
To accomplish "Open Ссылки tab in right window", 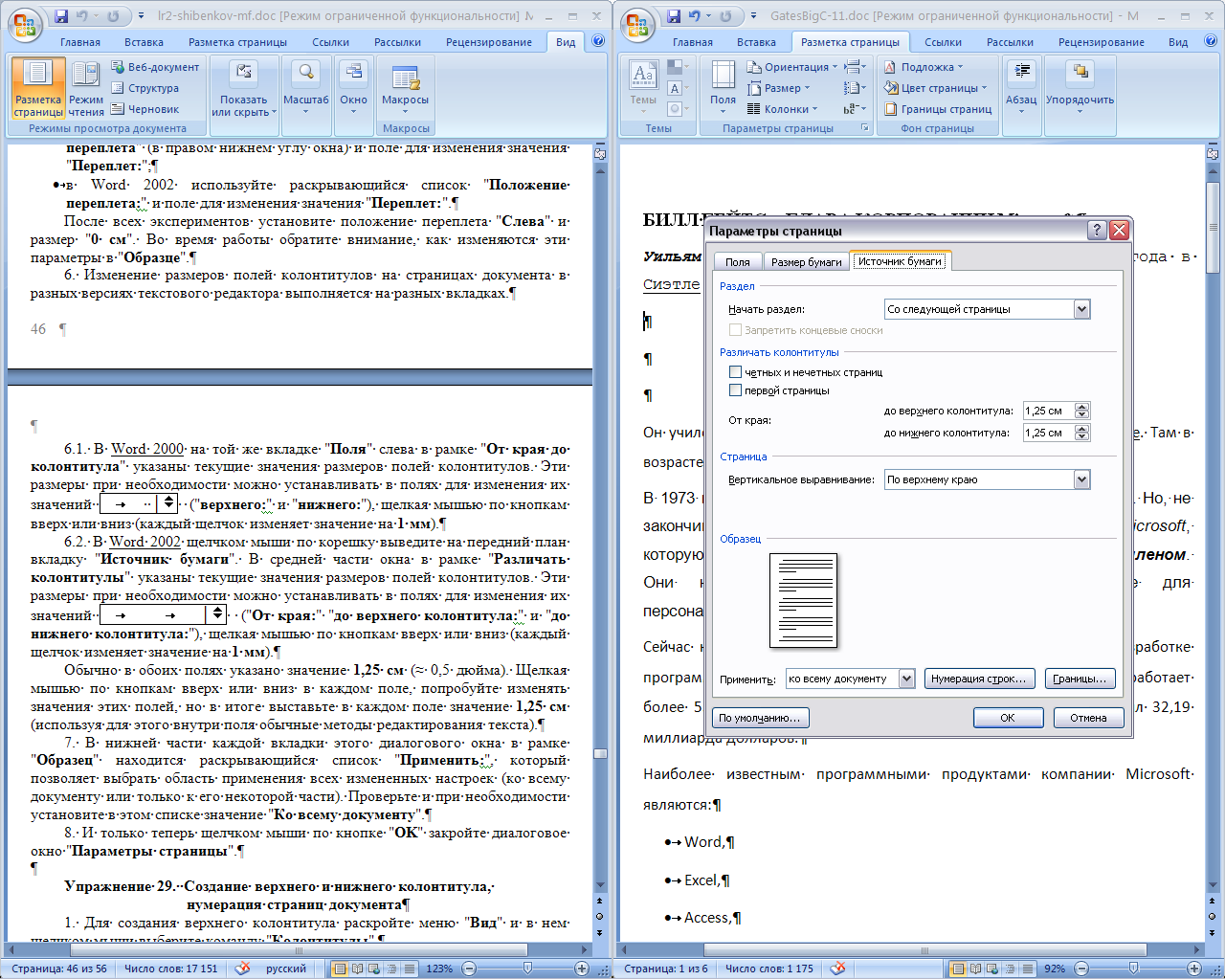I will click(x=943, y=42).
